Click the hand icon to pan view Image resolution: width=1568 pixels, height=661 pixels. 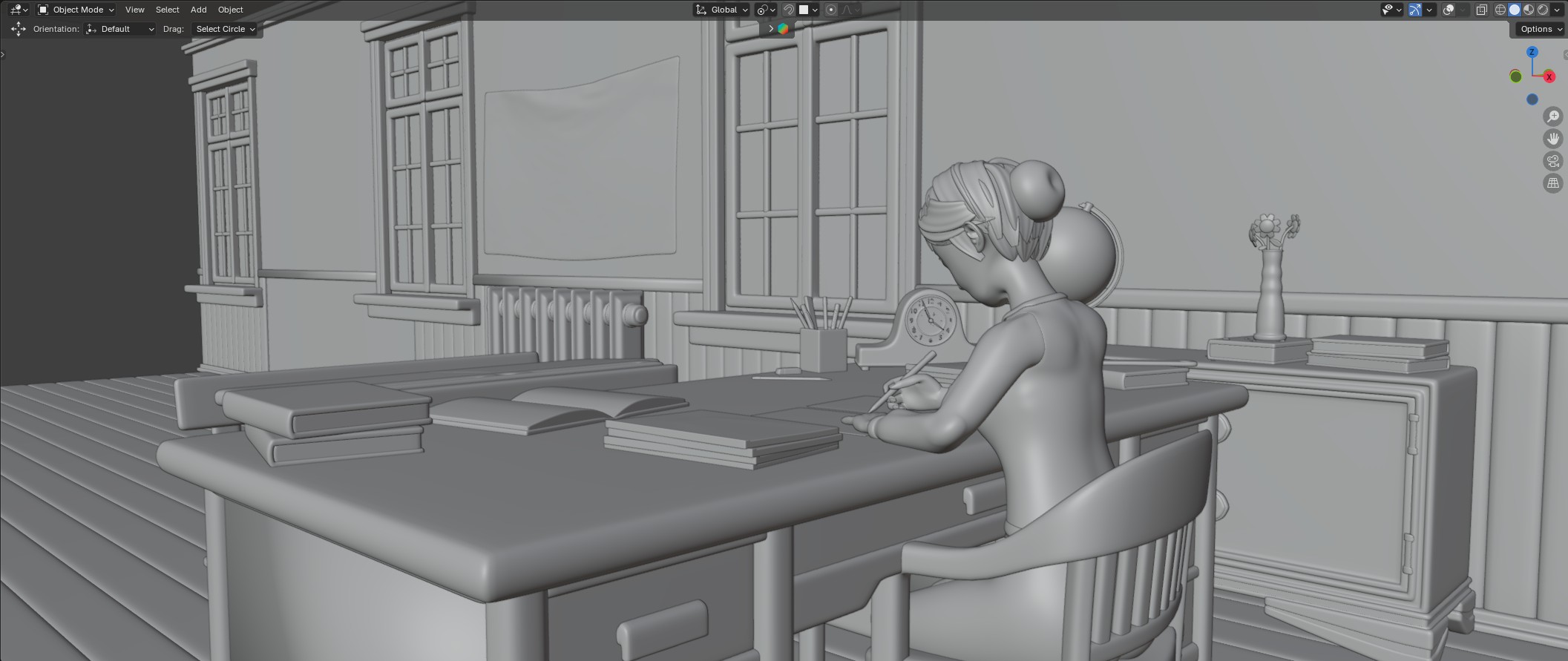point(1552,139)
